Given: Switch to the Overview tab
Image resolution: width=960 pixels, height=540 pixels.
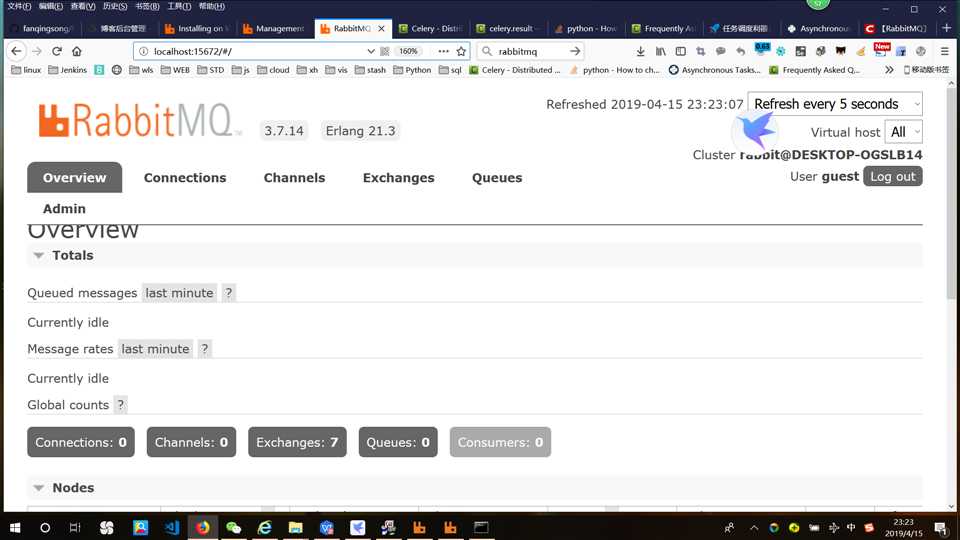Looking at the screenshot, I should [x=75, y=178].
